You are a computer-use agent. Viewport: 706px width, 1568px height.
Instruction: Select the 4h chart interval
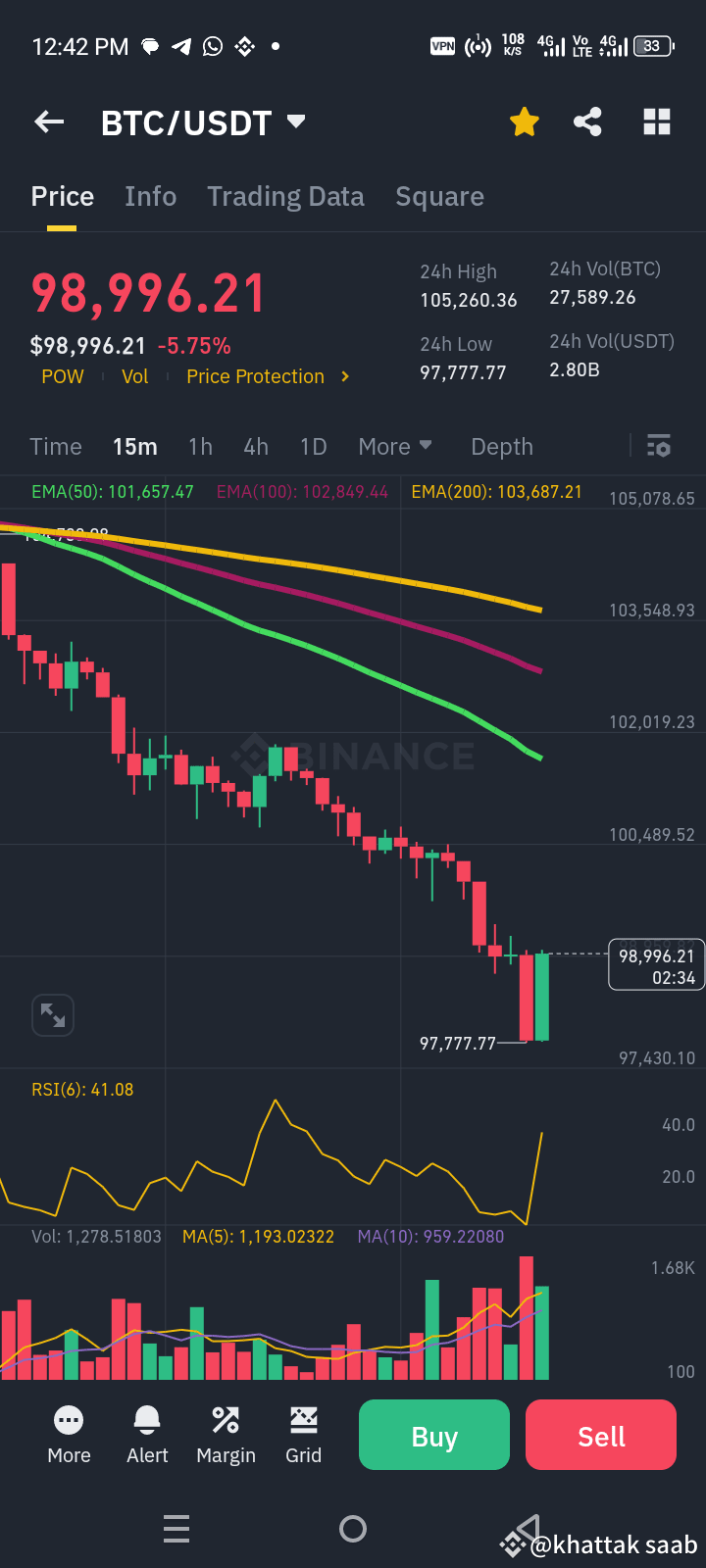click(x=256, y=447)
